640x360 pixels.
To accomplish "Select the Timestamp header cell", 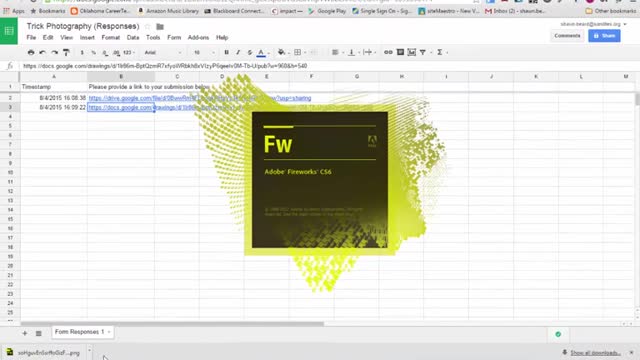I will pos(53,87).
